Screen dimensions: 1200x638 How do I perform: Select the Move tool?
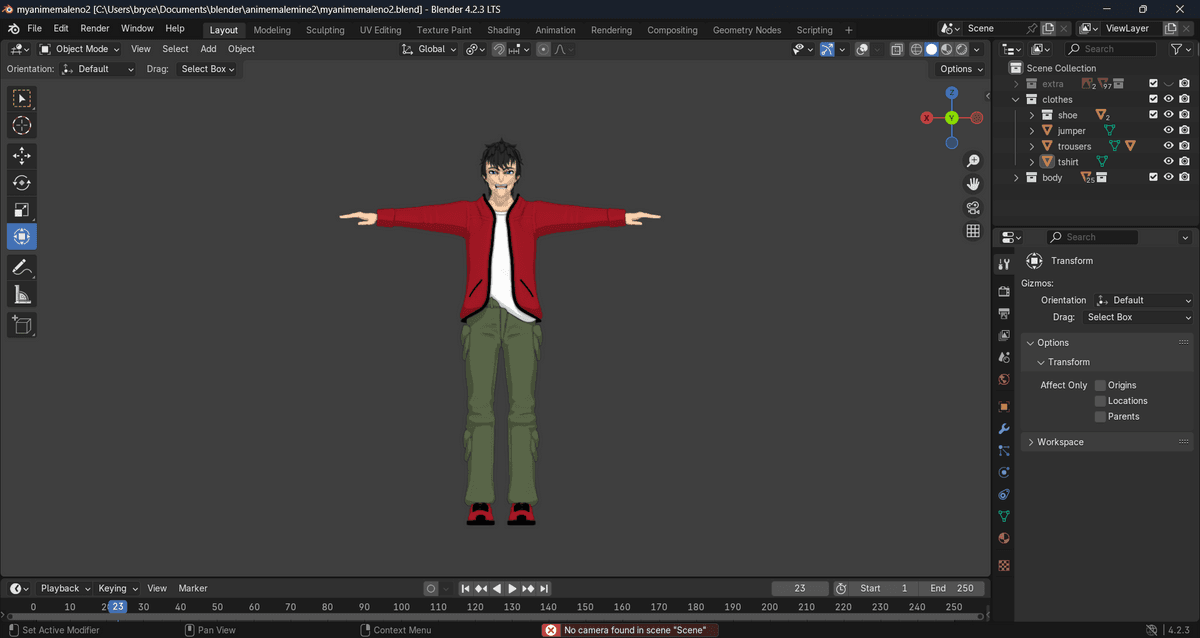21,156
